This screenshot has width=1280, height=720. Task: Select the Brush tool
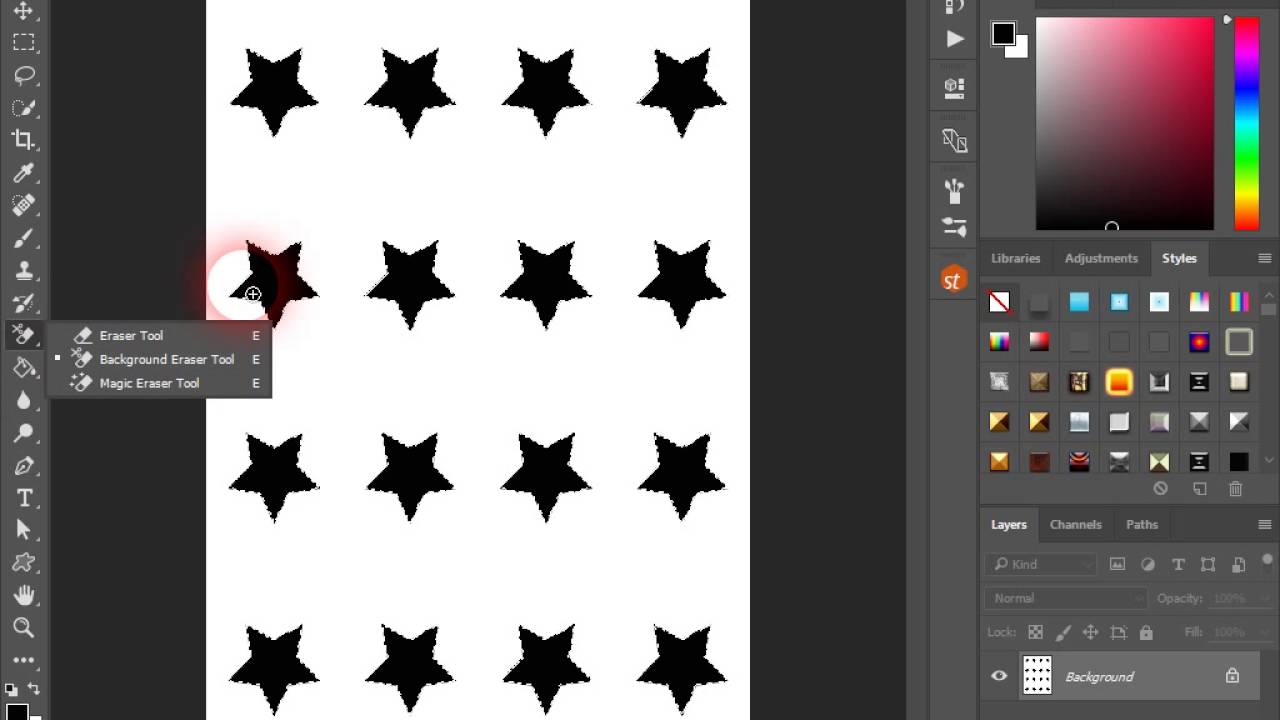23,238
